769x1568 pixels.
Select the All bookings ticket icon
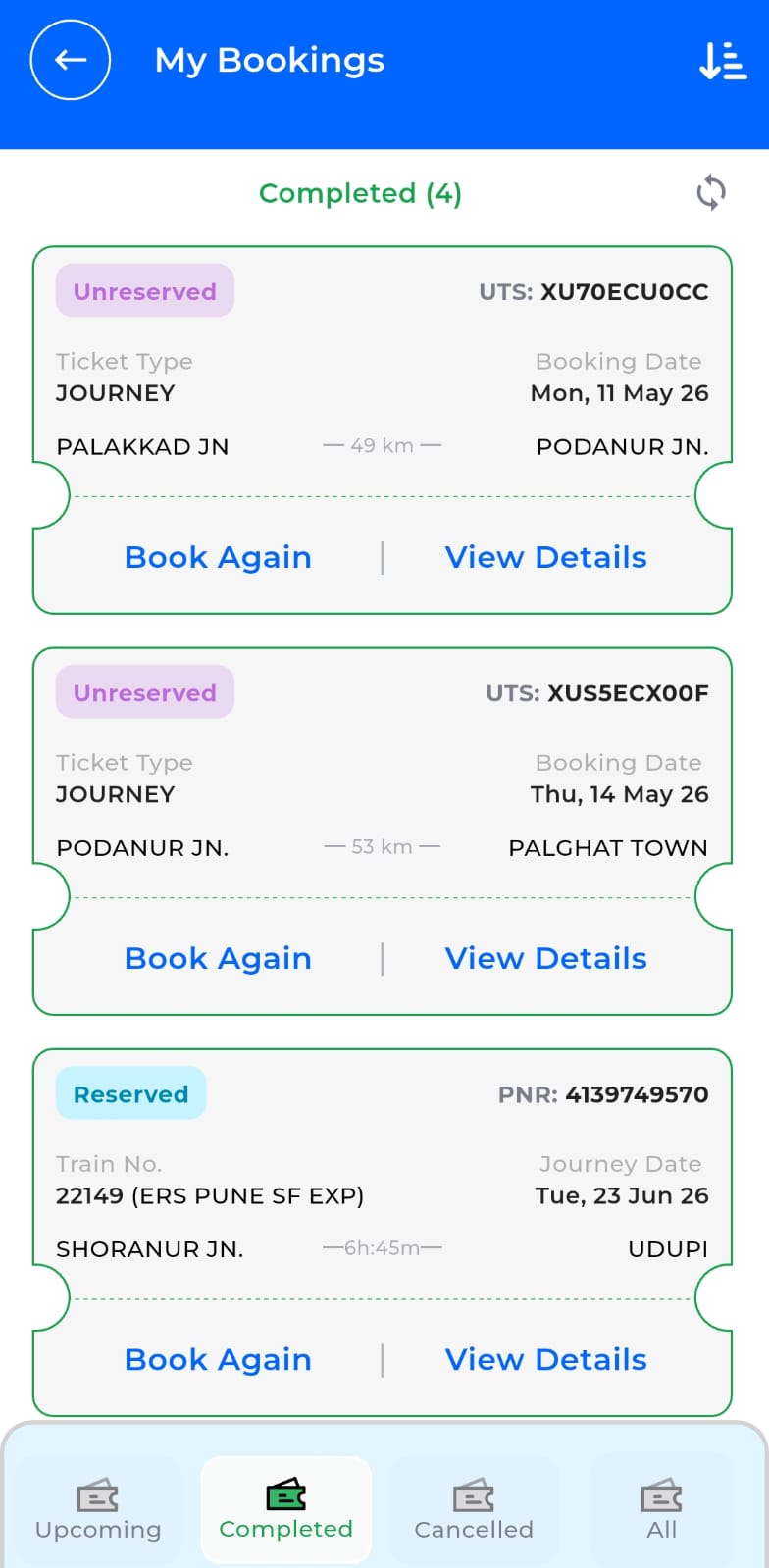point(662,1496)
